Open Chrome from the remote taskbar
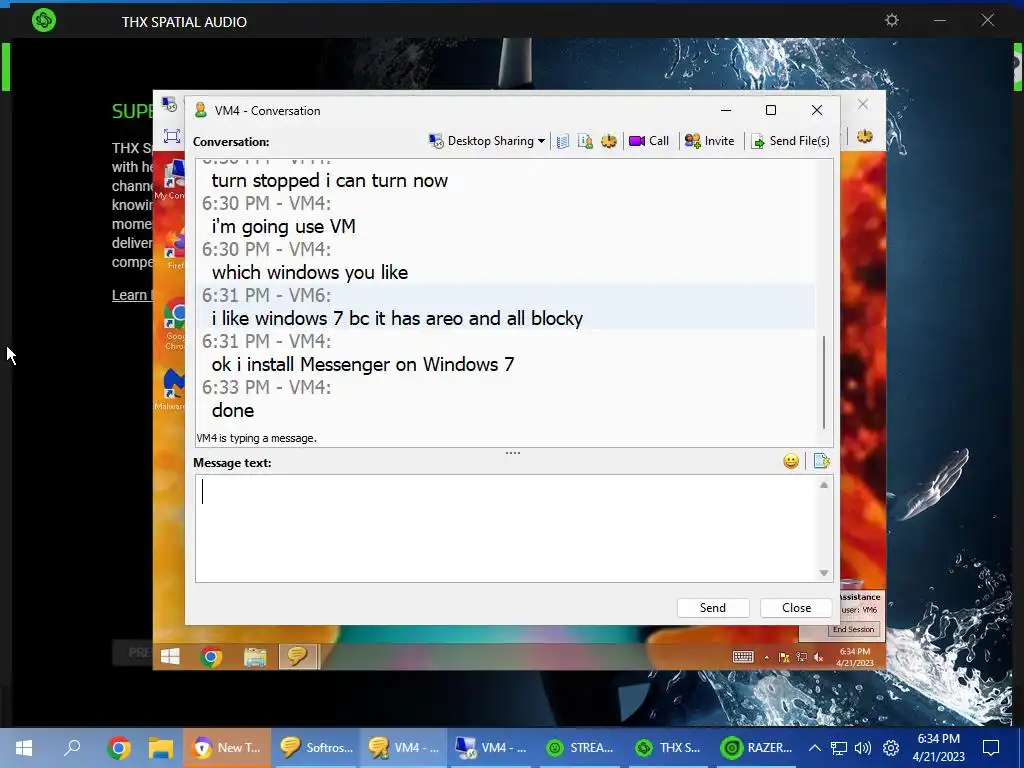The height and width of the screenshot is (768, 1024). pos(211,656)
